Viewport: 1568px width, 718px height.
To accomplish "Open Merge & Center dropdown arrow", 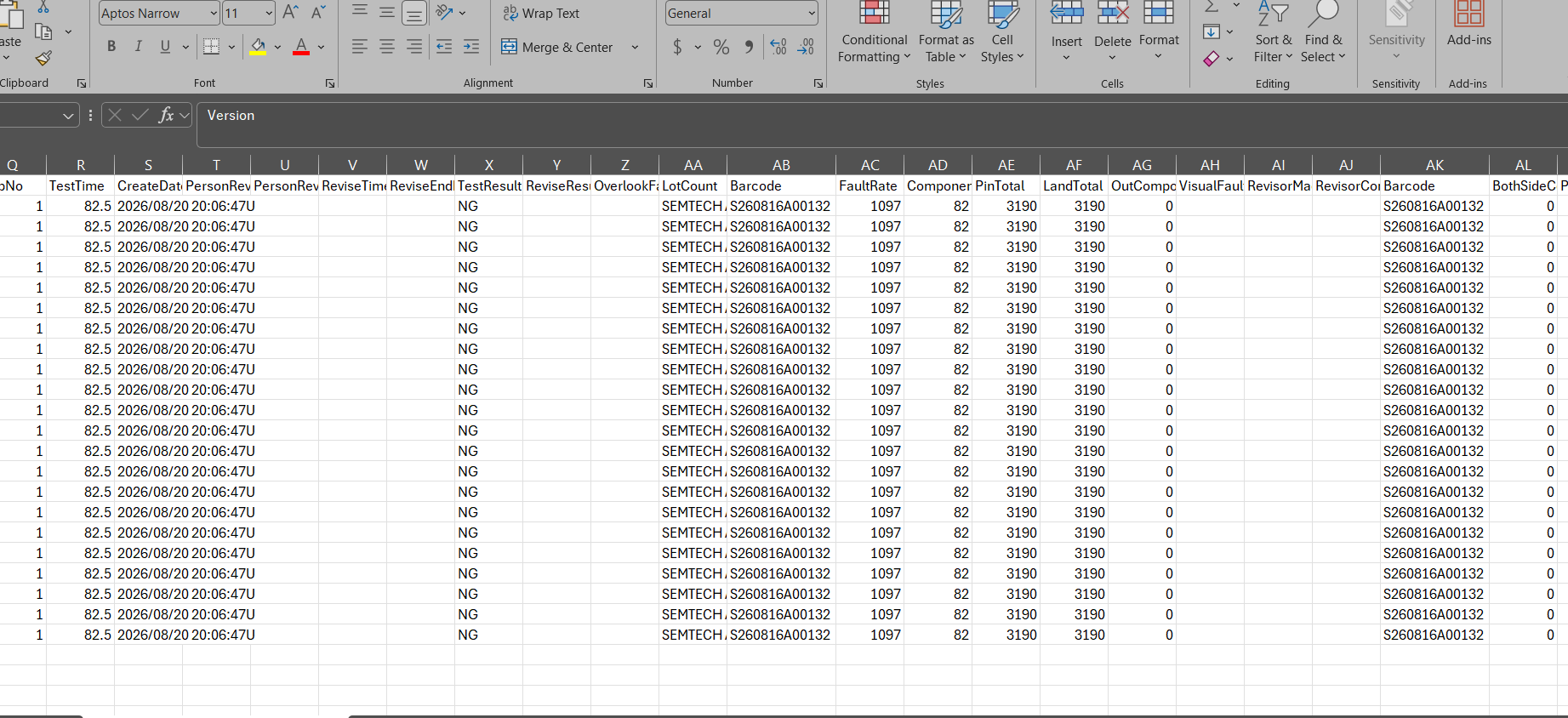I will [635, 47].
